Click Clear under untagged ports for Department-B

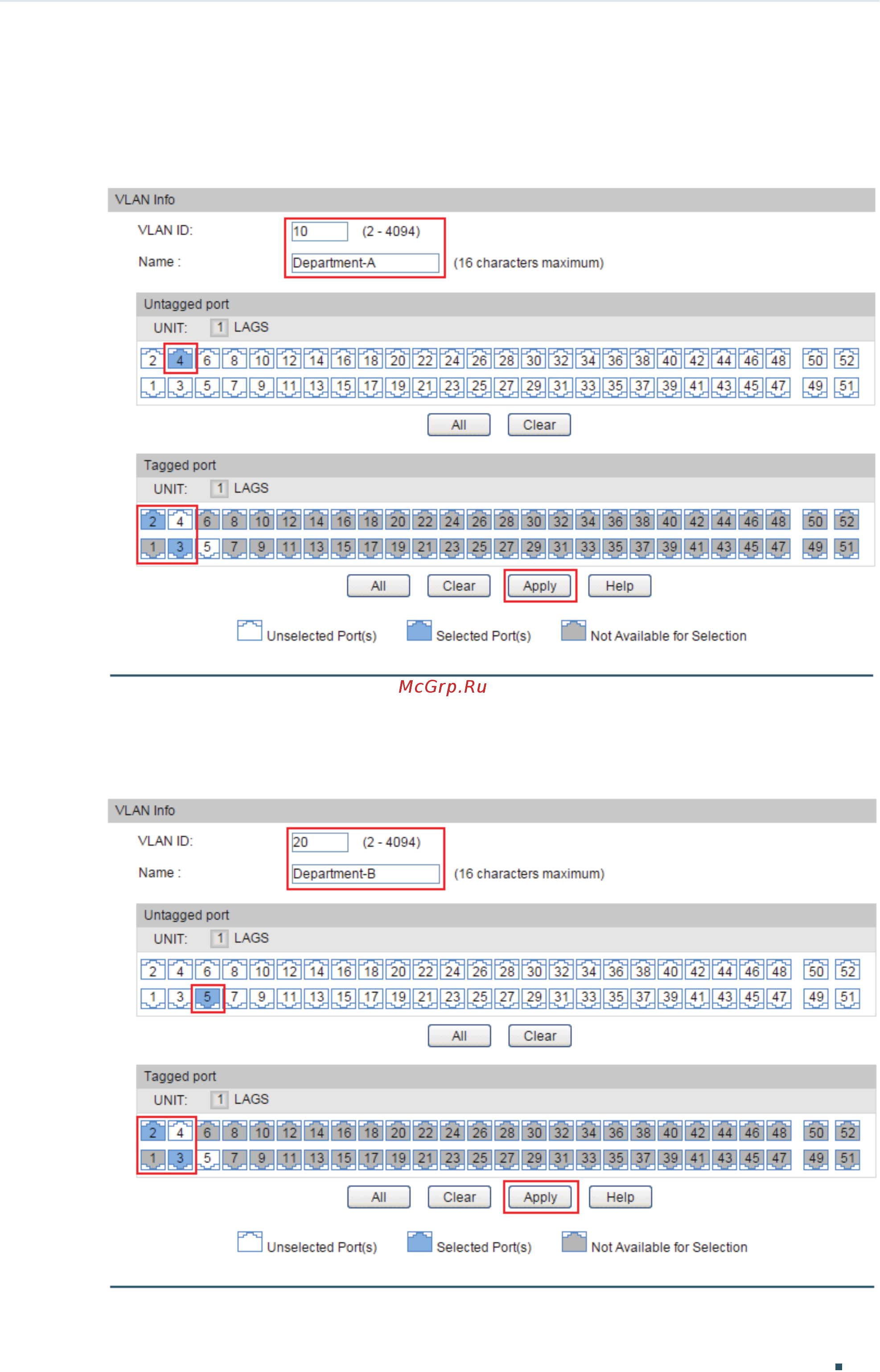[540, 1036]
